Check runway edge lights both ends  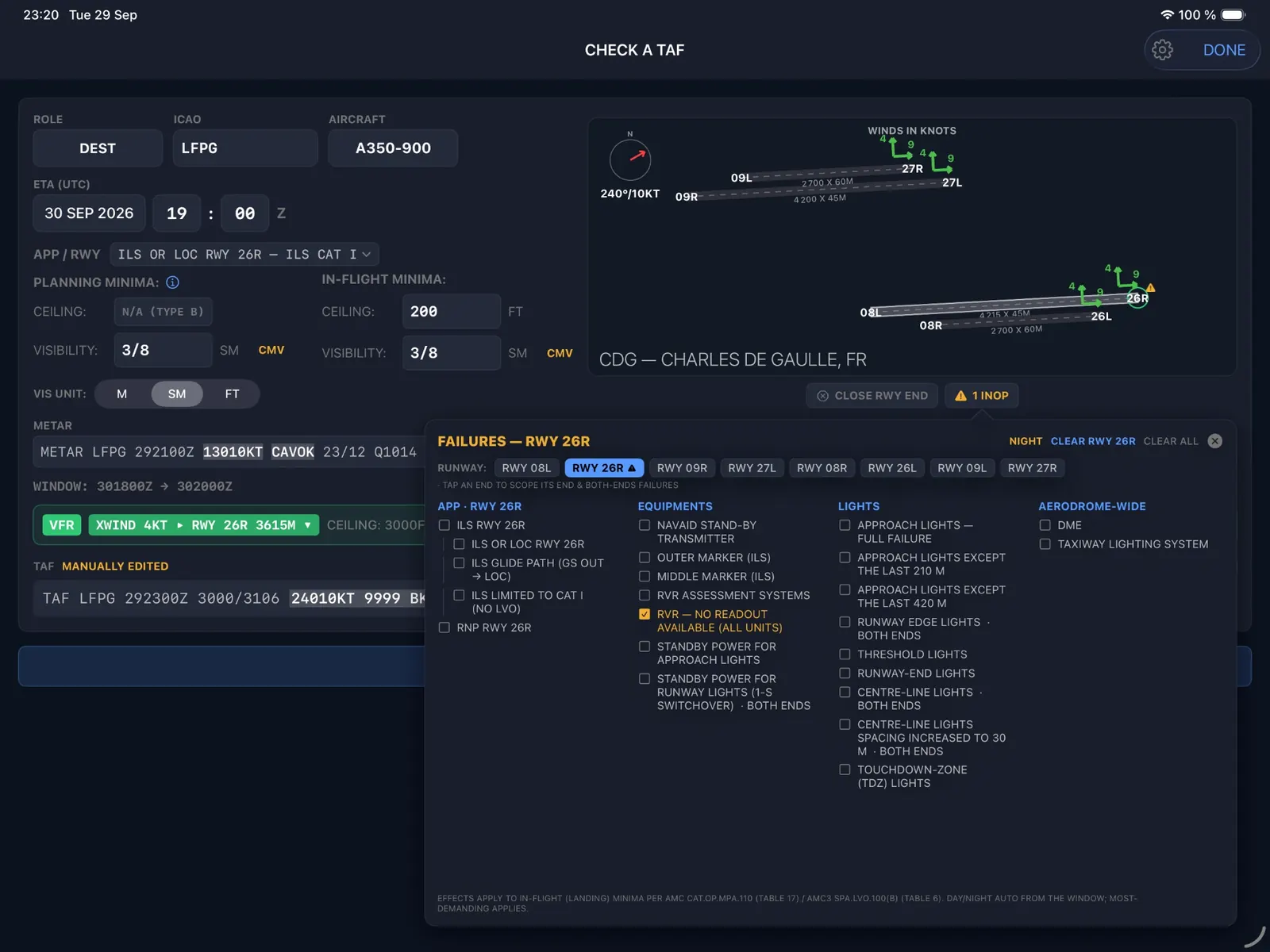pos(845,622)
